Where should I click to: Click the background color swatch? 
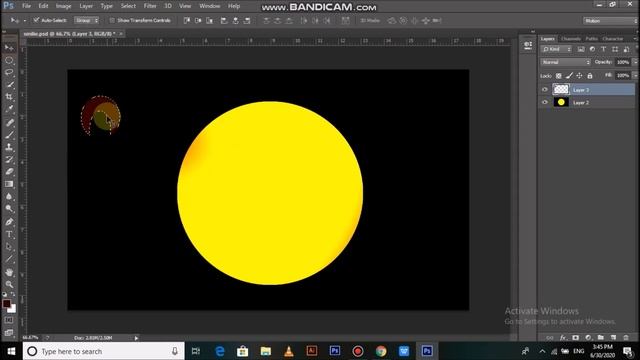[x=13, y=309]
